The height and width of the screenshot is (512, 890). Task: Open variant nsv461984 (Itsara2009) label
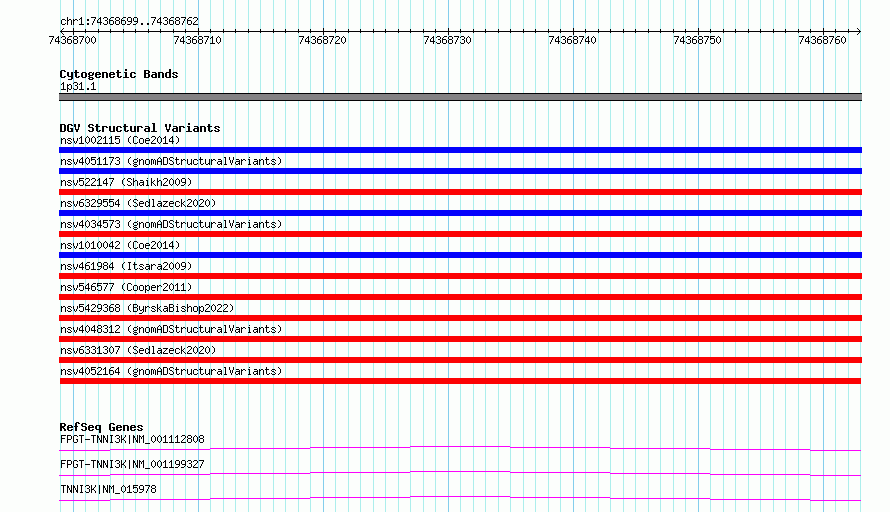coord(126,266)
